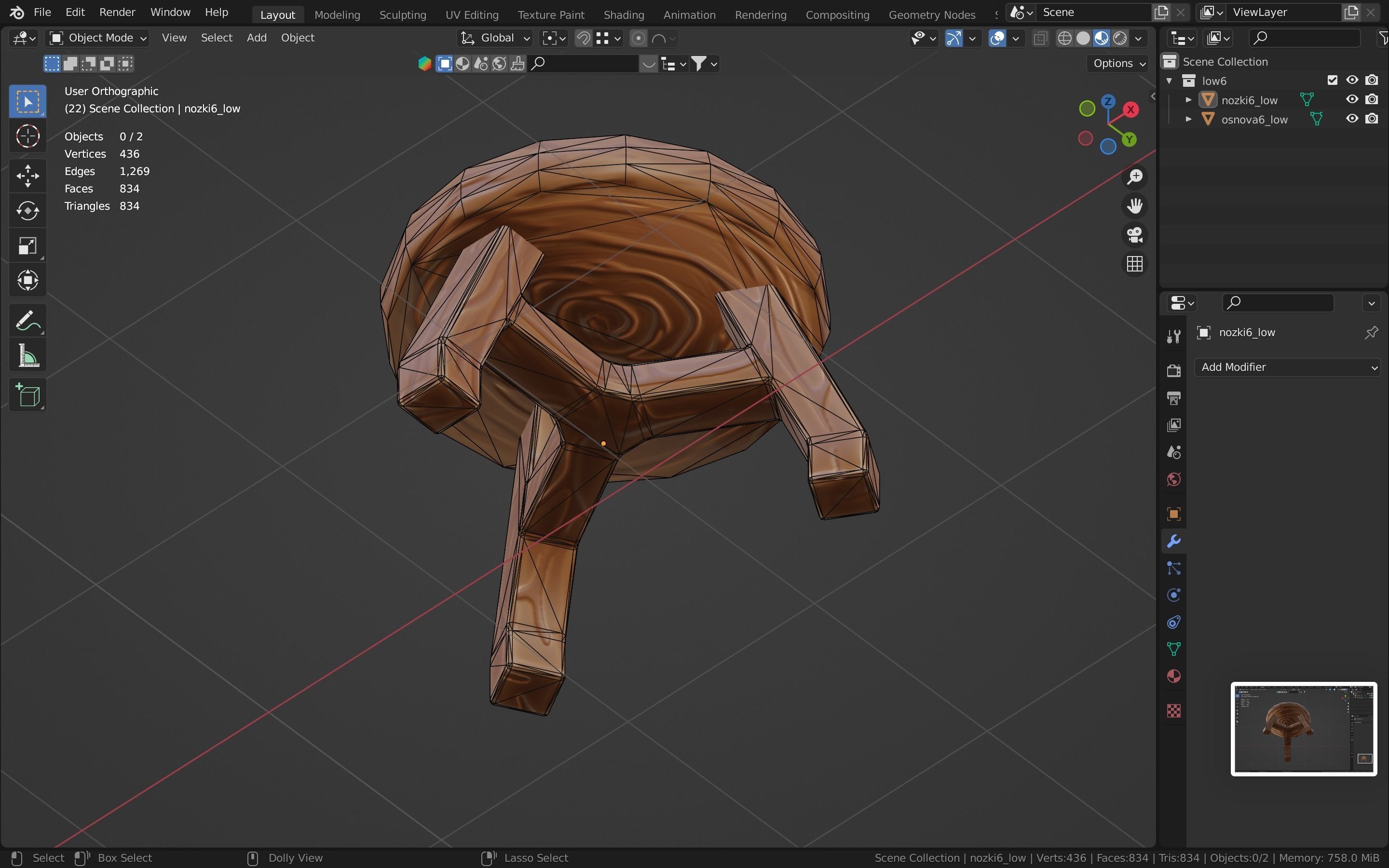Open the Physics properties tab

1174,596
